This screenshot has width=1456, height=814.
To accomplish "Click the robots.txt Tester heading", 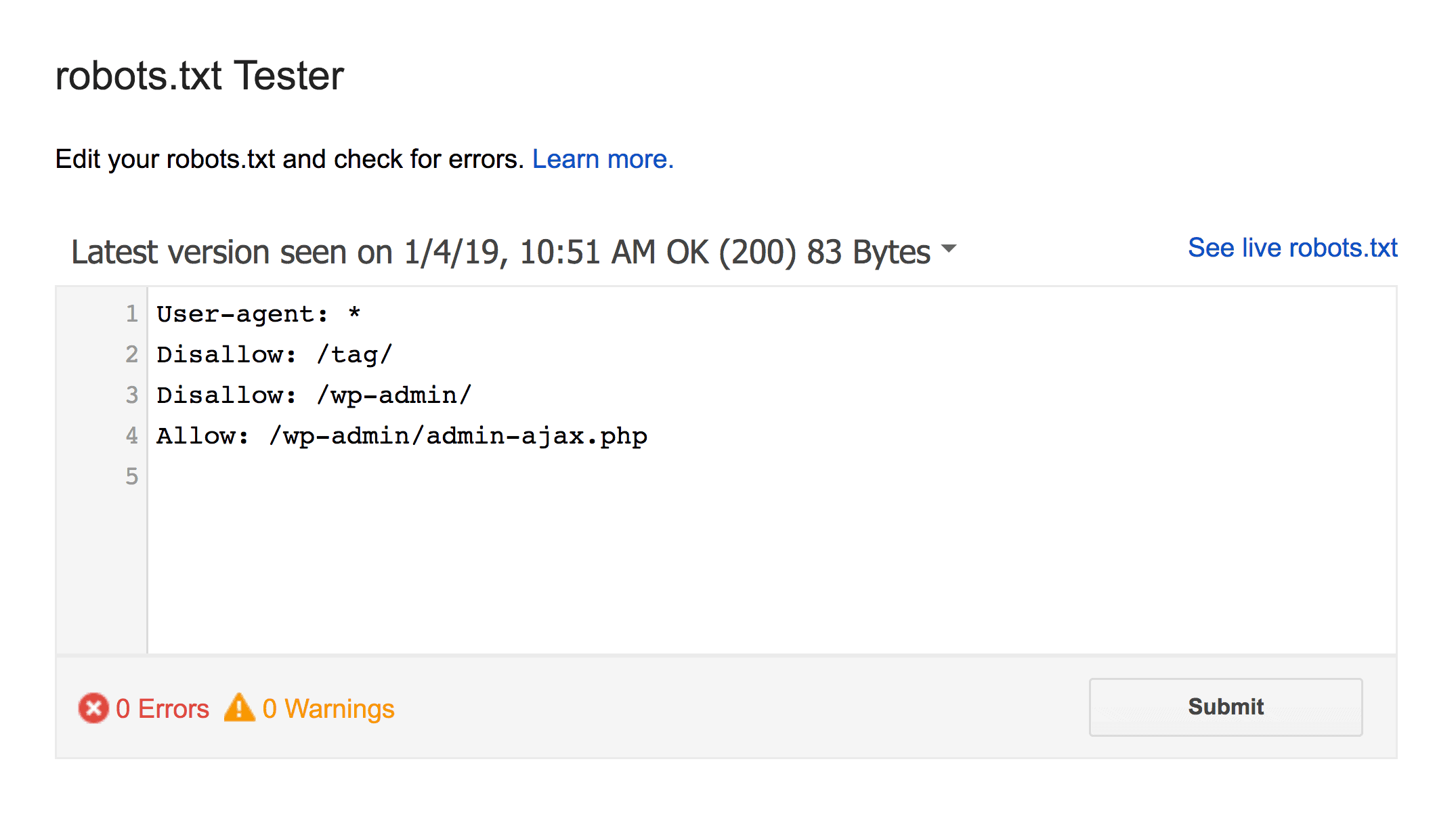I will [200, 76].
